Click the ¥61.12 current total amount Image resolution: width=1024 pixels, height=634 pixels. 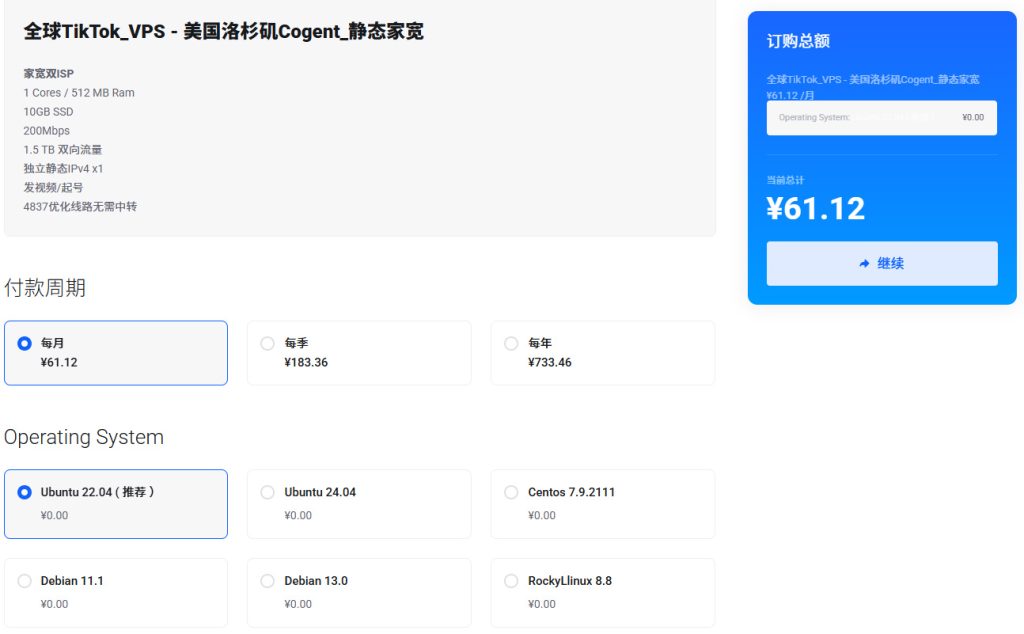[816, 209]
